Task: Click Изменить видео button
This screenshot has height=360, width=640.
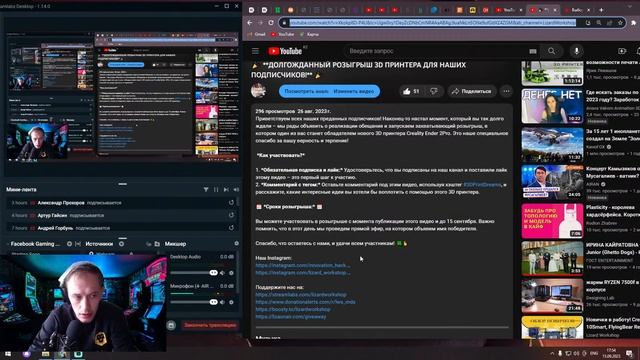Action: [x=354, y=91]
